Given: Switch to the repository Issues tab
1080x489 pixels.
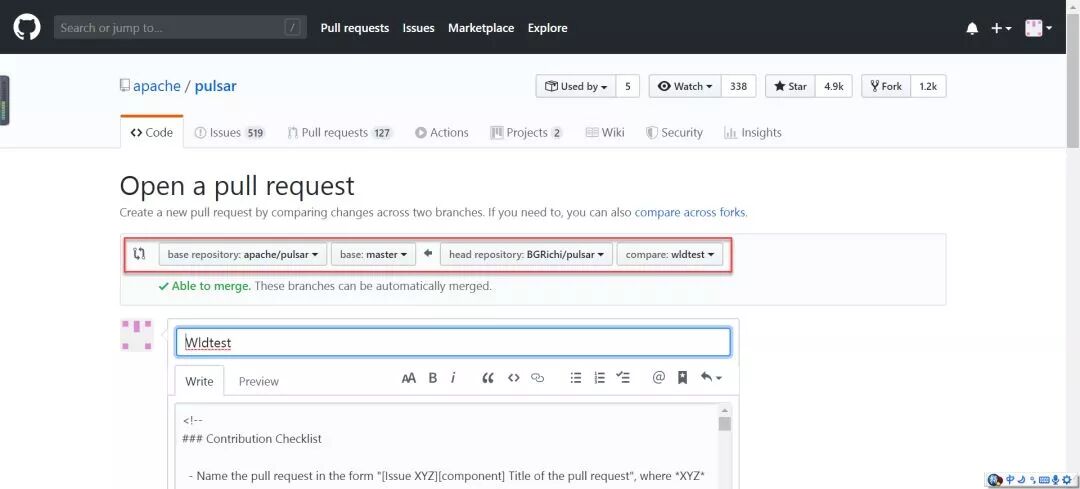Looking at the screenshot, I should point(230,132).
